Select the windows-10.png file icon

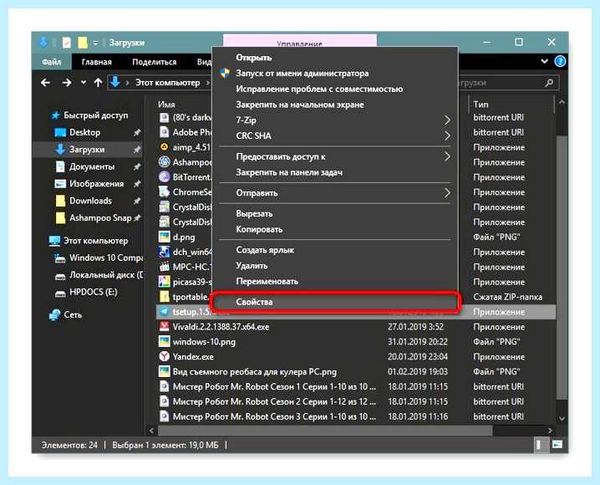pyautogui.click(x=164, y=341)
